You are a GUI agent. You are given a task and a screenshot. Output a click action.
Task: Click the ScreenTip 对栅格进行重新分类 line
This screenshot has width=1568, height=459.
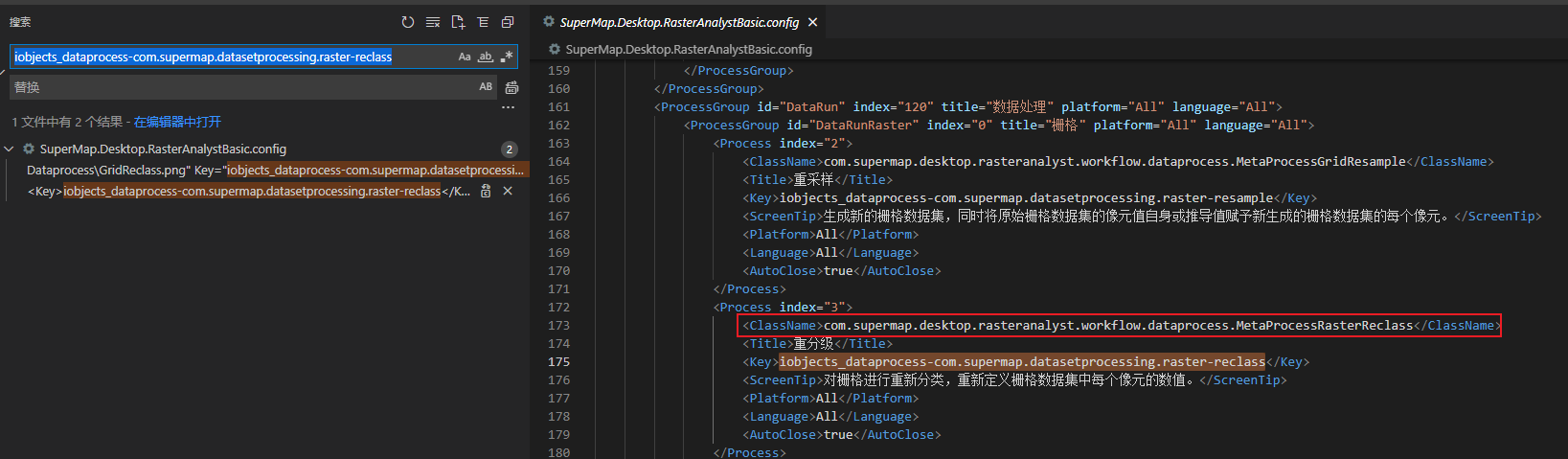click(x=1014, y=379)
